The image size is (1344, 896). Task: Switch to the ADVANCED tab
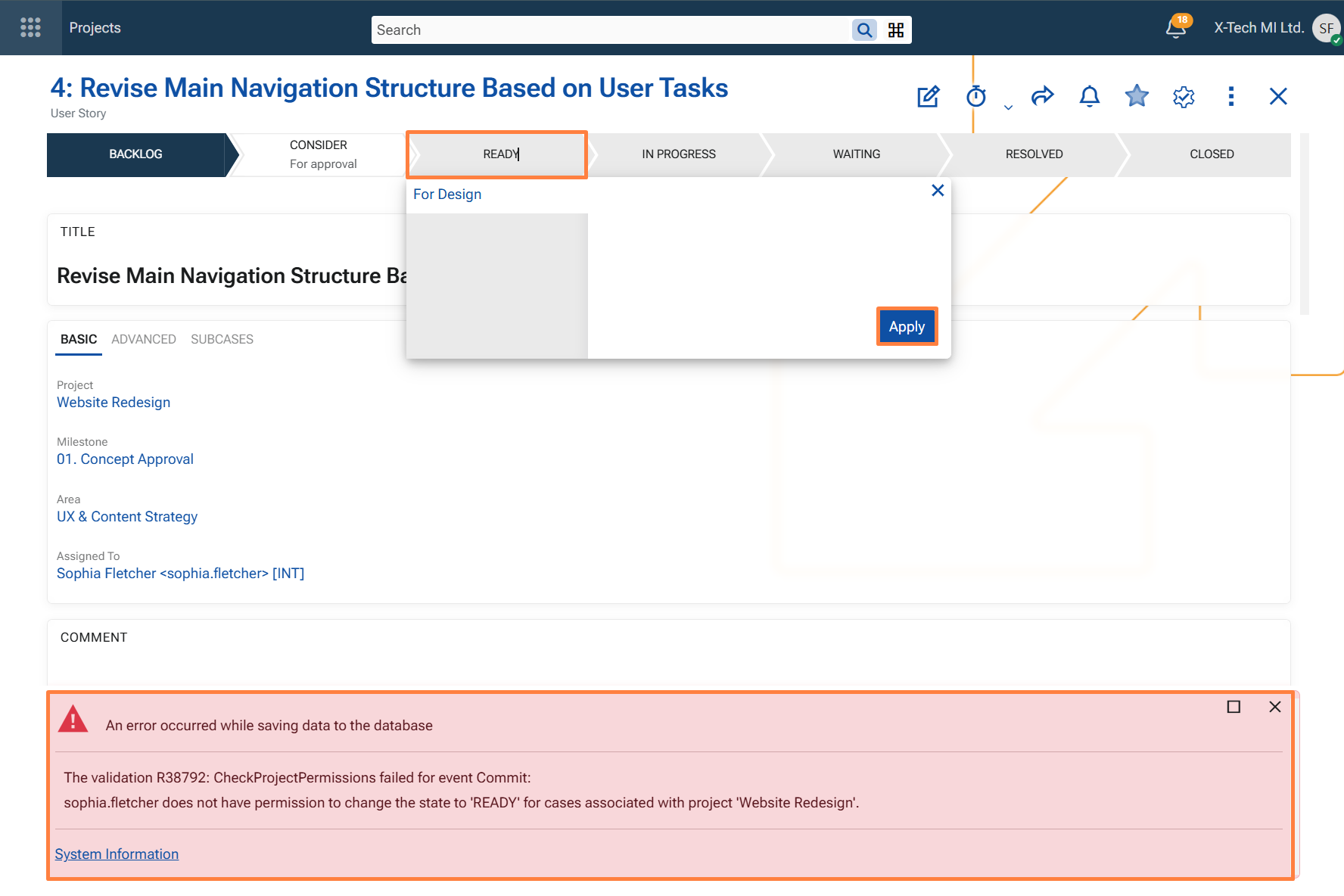click(x=144, y=340)
